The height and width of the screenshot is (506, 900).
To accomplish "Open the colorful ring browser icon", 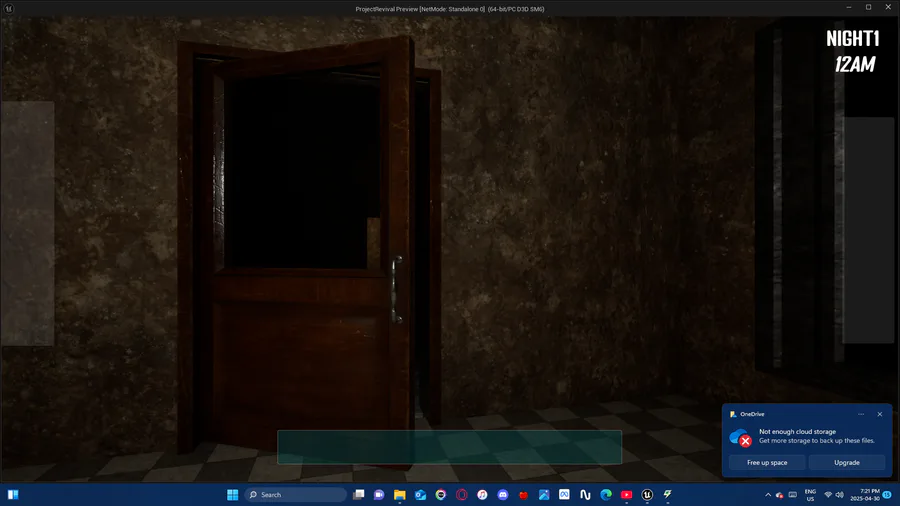I will point(441,495).
